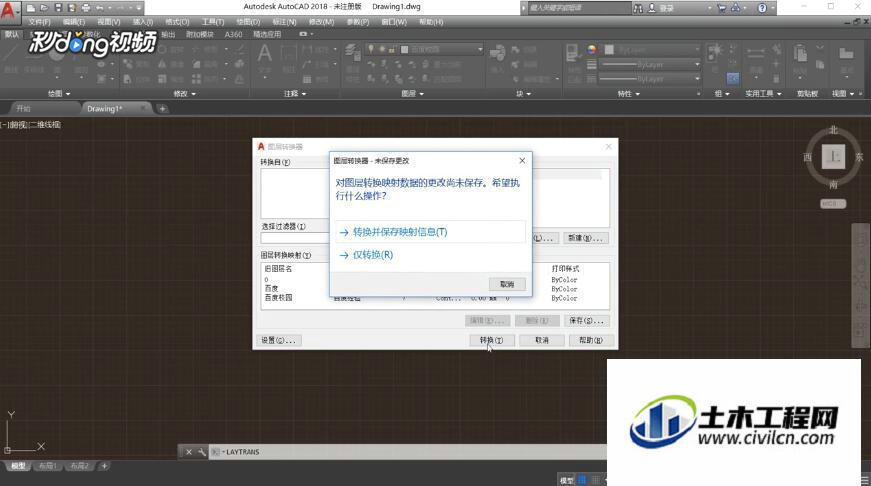Click customization icon at status bar right end

point(865,480)
